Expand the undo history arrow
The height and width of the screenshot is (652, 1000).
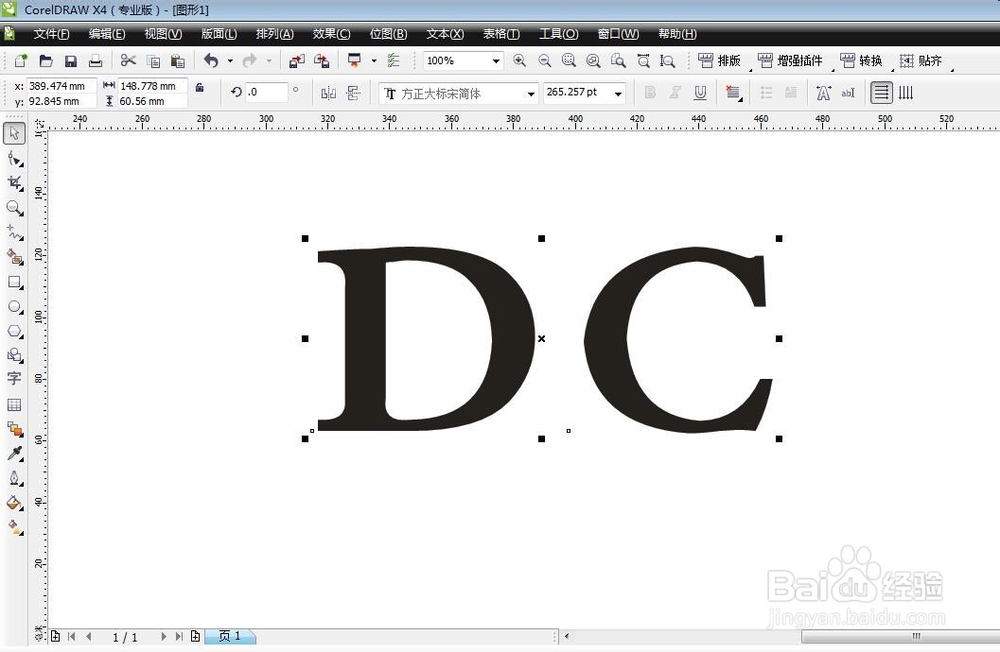230,61
